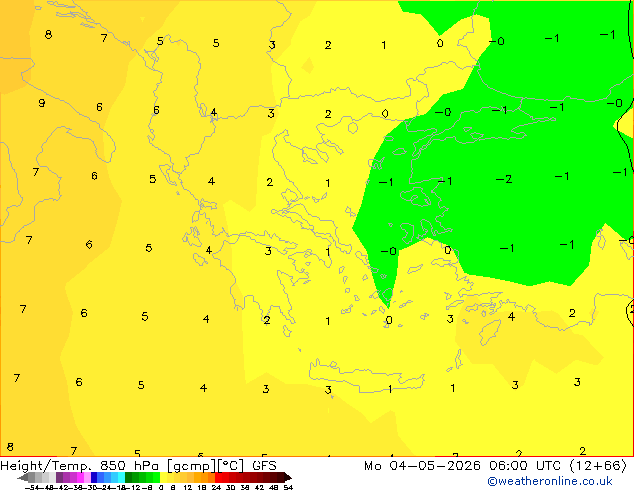
Task: Click the Mo 04-05-2026 date text
Action: point(423,466)
